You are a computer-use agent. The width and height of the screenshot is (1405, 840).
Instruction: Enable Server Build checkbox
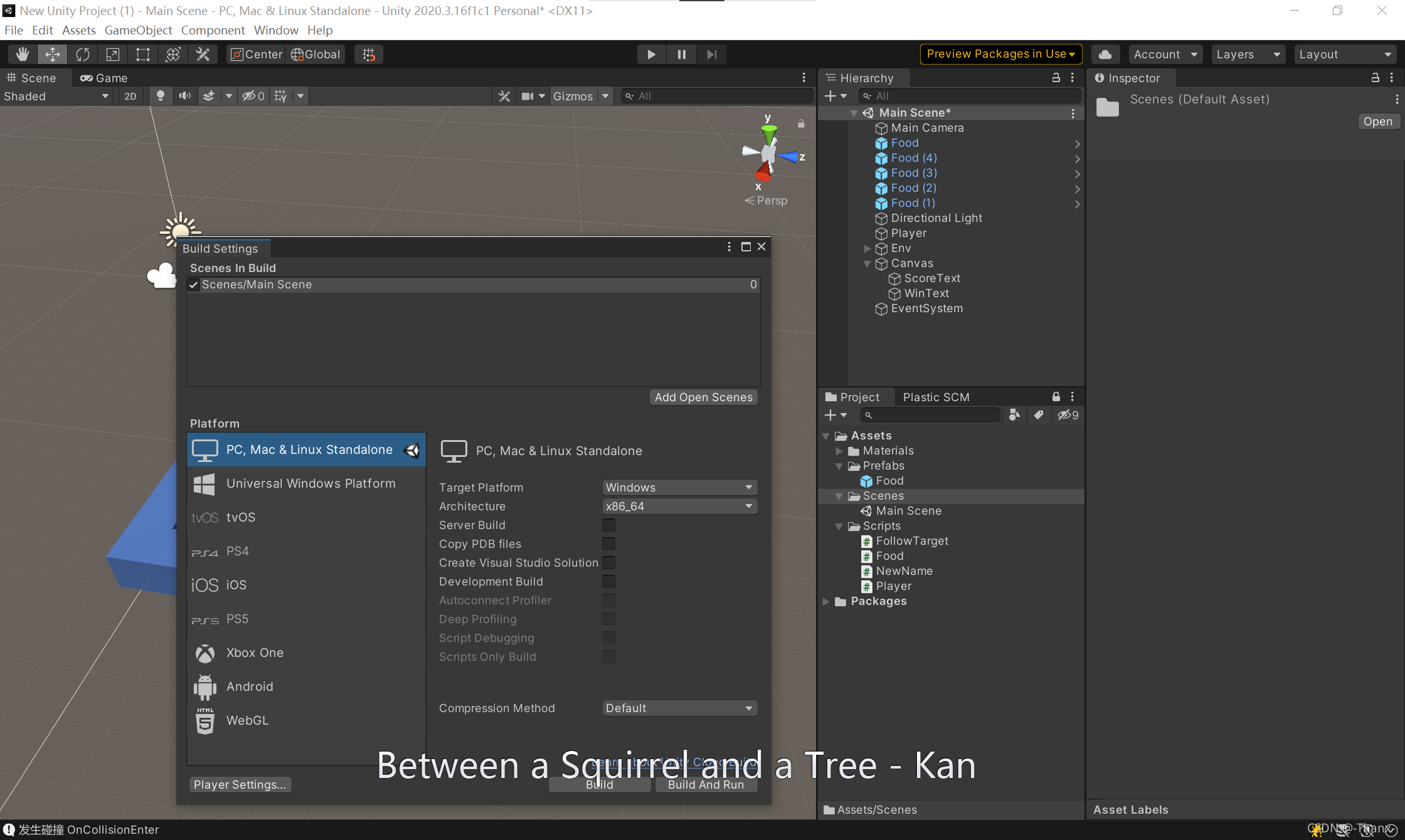[608, 525]
